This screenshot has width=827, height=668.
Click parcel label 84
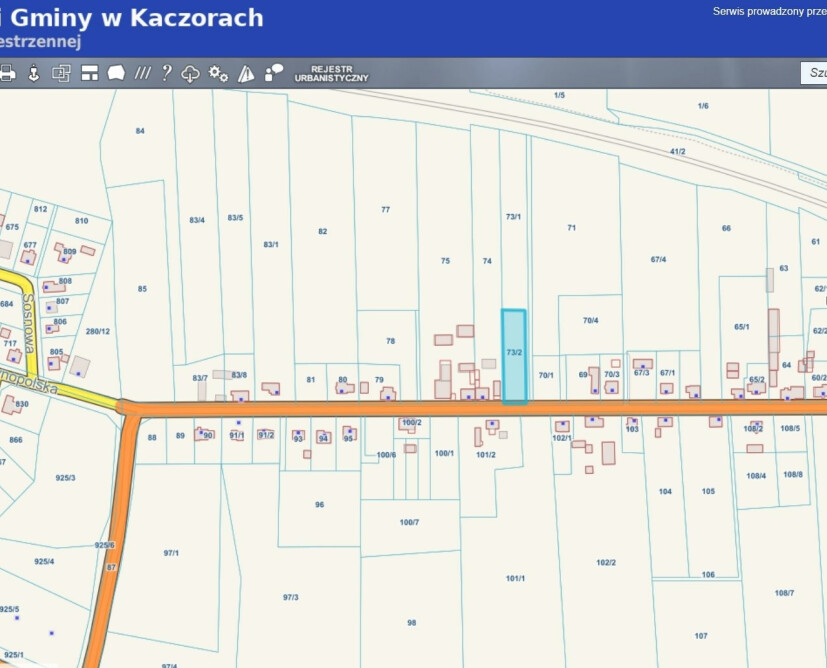140,131
